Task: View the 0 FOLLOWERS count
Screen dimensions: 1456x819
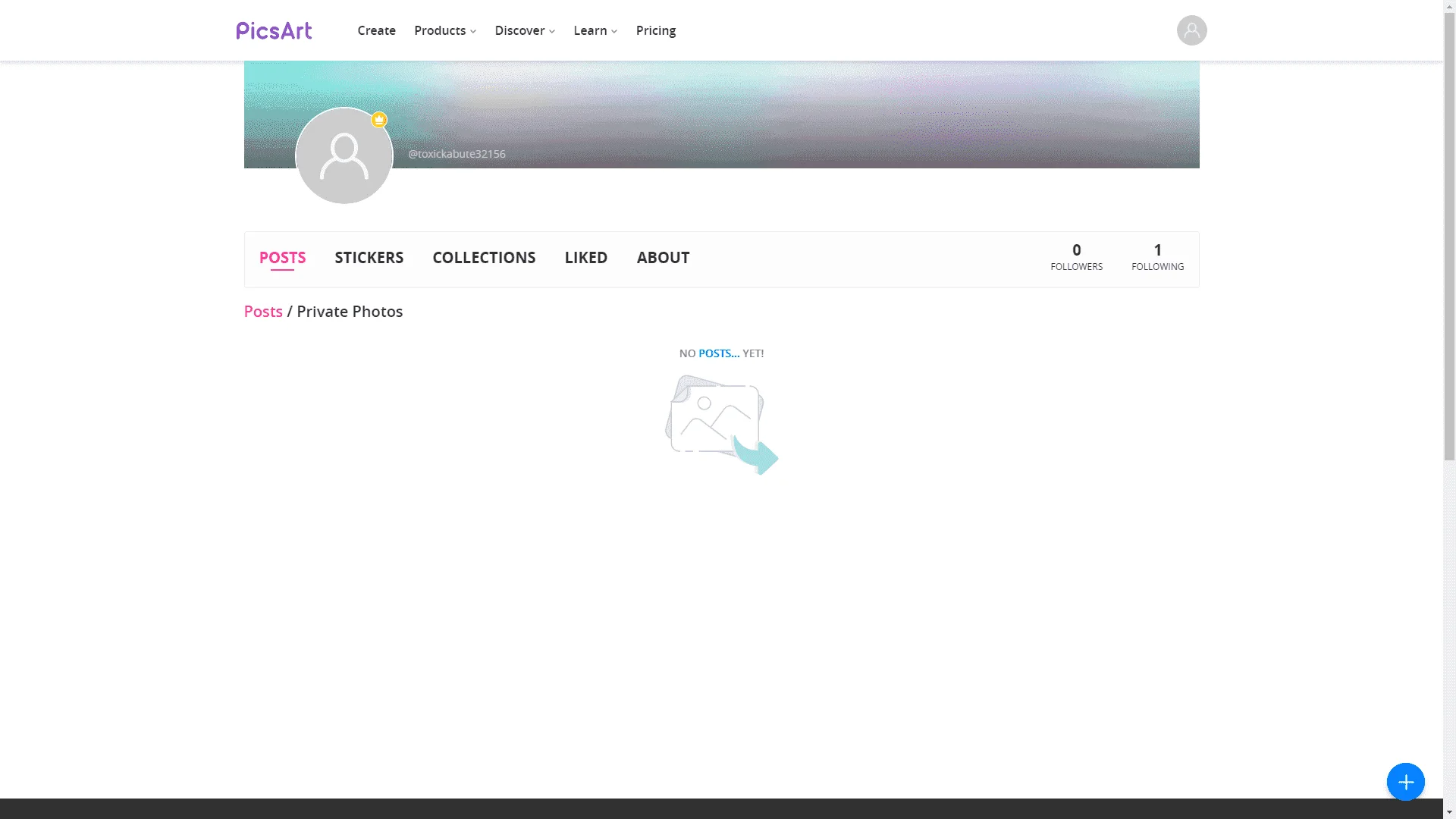Action: point(1076,257)
